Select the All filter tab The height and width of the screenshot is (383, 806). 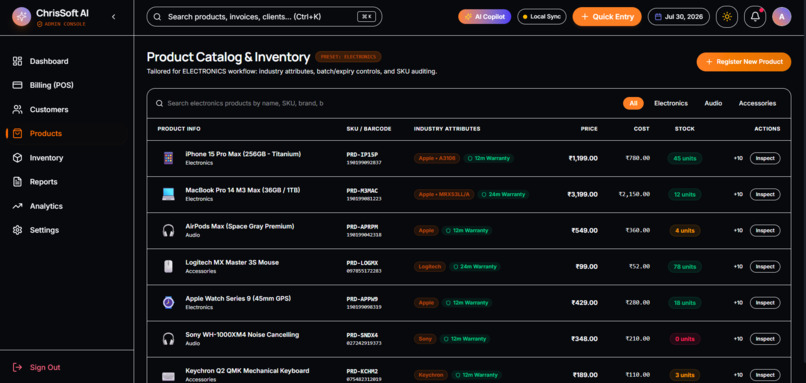click(x=633, y=103)
